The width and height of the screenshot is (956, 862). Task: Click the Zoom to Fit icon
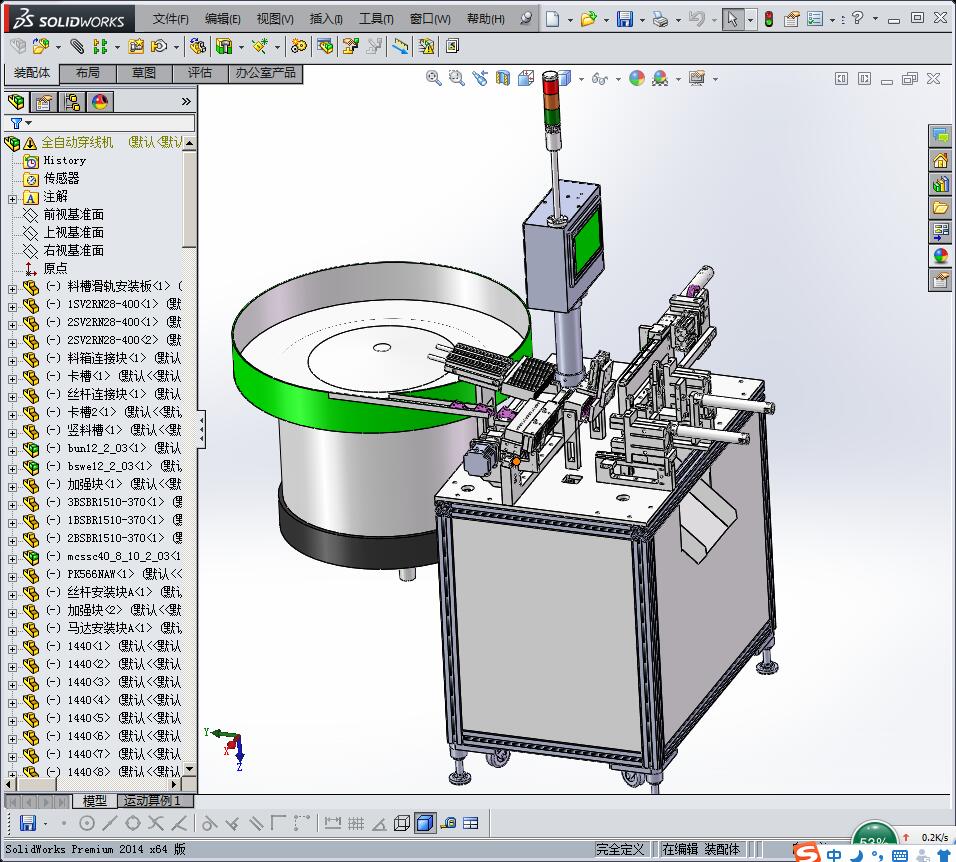433,78
